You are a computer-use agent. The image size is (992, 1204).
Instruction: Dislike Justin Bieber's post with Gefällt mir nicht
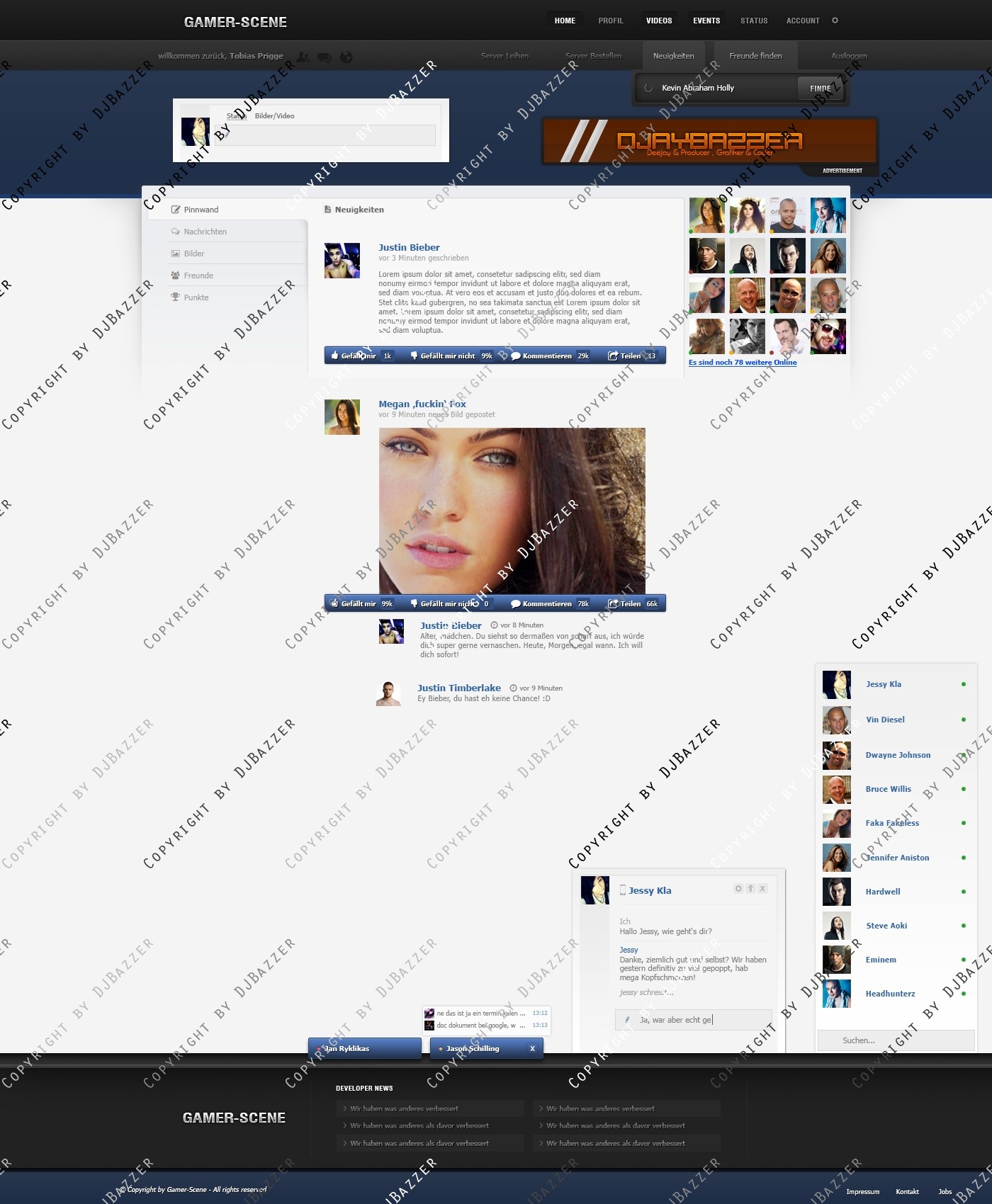point(447,356)
